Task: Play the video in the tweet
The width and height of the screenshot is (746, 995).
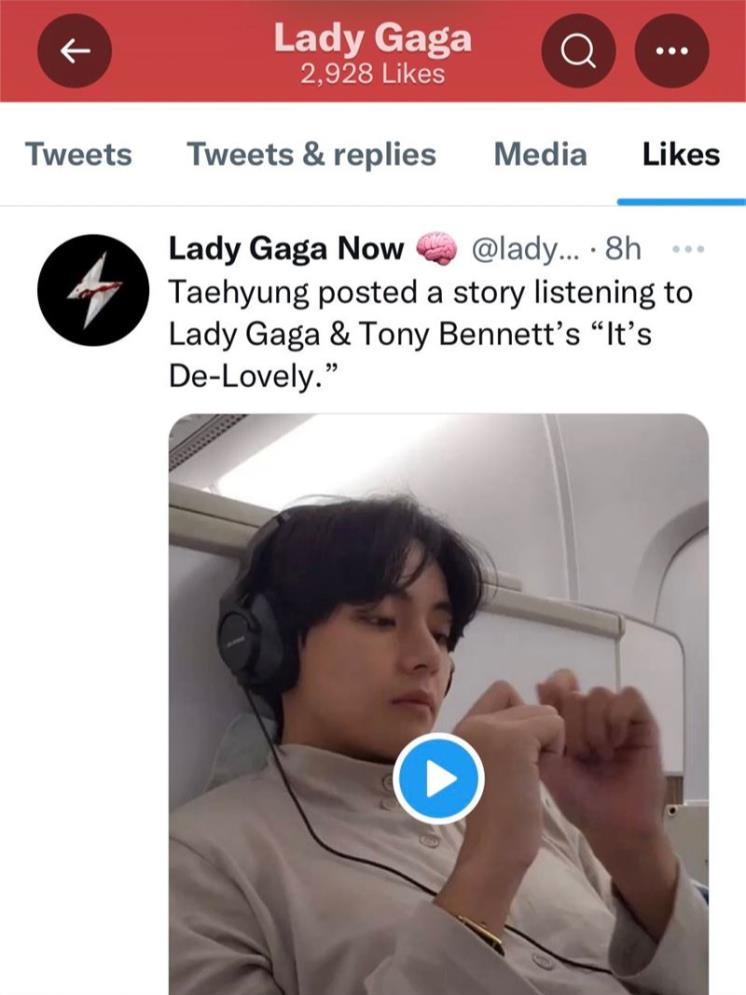Action: [438, 779]
